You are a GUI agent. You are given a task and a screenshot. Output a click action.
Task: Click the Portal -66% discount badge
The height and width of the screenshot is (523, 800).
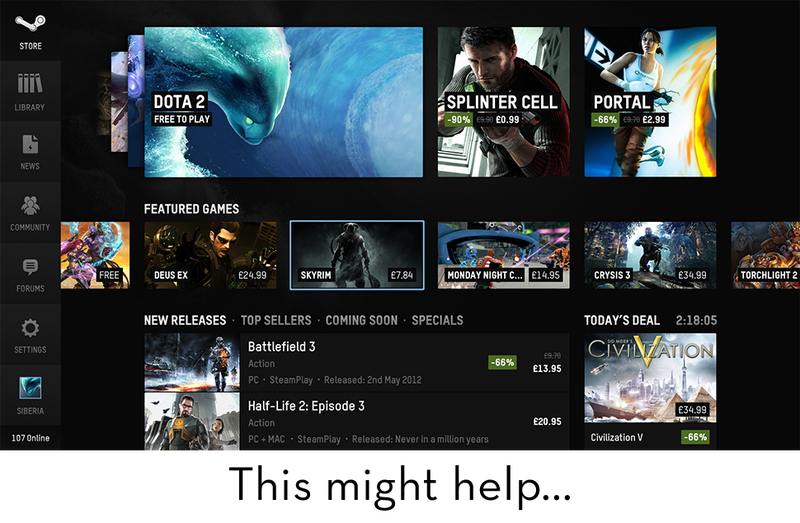(x=605, y=120)
